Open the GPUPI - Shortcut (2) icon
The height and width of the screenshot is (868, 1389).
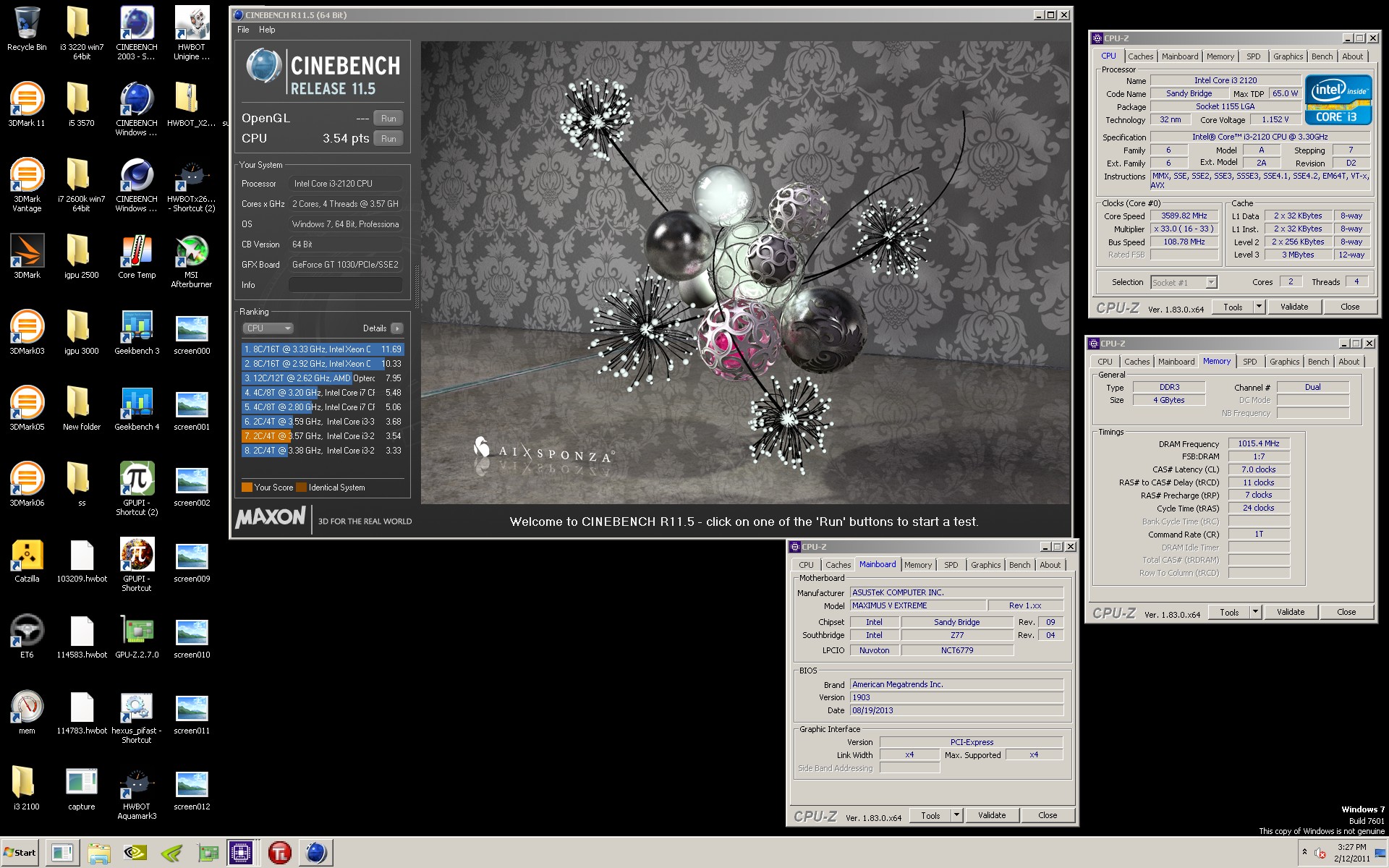pyautogui.click(x=137, y=488)
